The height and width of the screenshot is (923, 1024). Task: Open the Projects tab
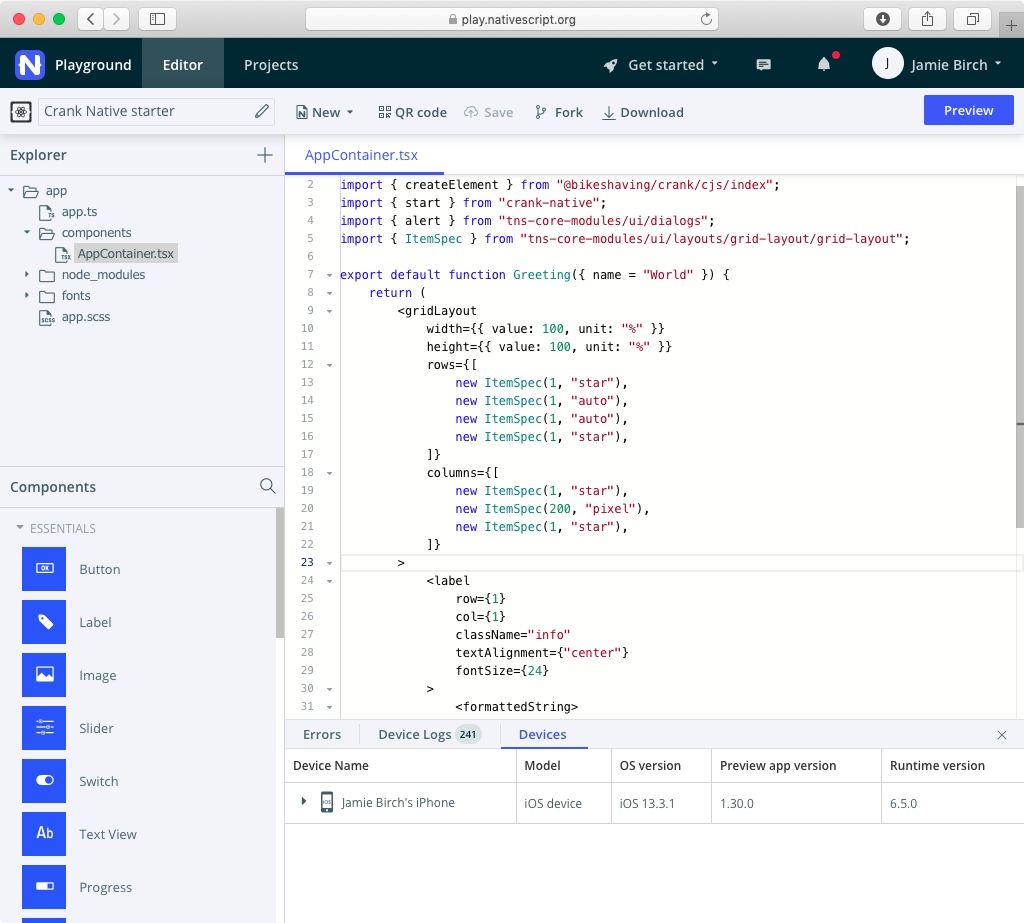coord(271,65)
